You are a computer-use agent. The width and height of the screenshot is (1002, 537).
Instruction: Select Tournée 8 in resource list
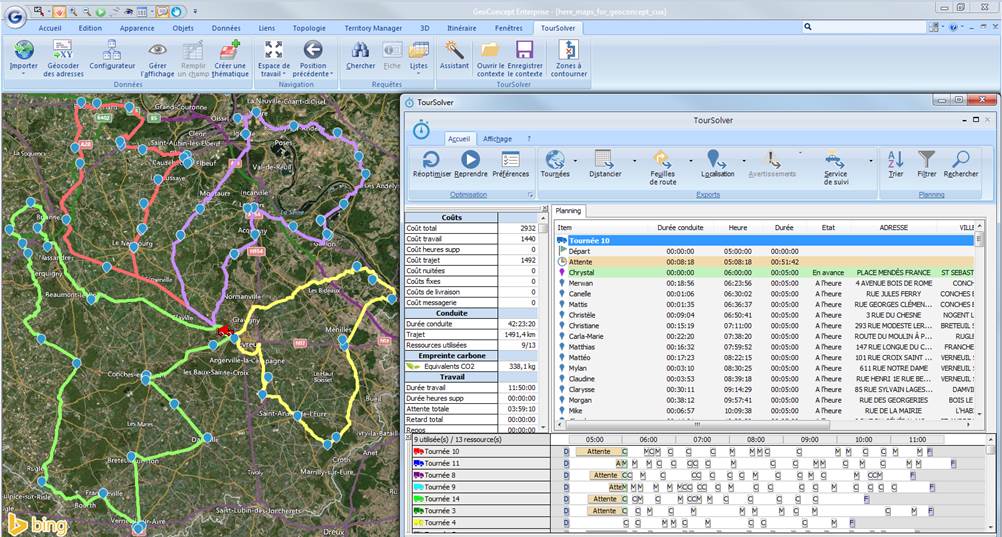click(x=480, y=475)
